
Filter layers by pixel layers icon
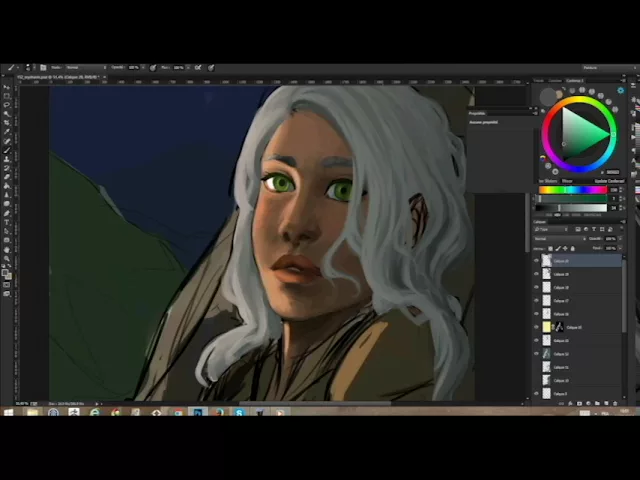[x=578, y=229]
